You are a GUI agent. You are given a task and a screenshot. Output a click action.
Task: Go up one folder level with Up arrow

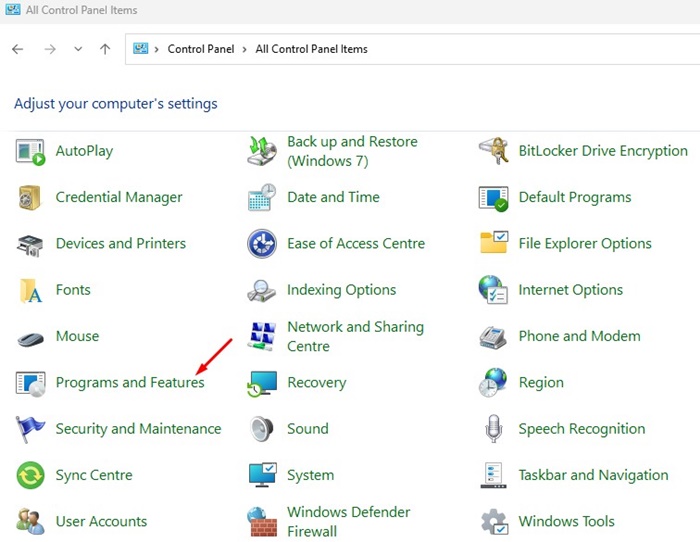105,49
